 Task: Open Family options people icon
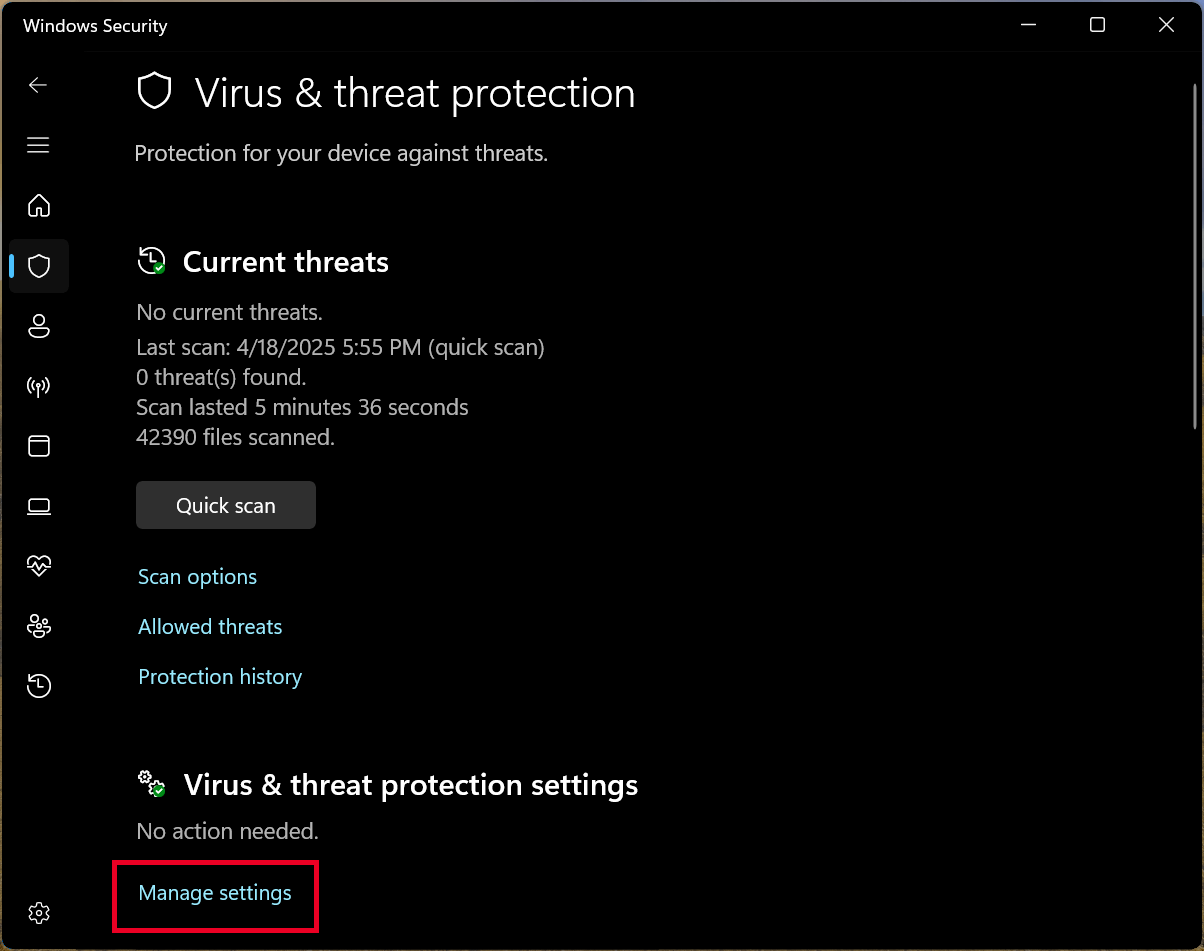tap(38, 626)
